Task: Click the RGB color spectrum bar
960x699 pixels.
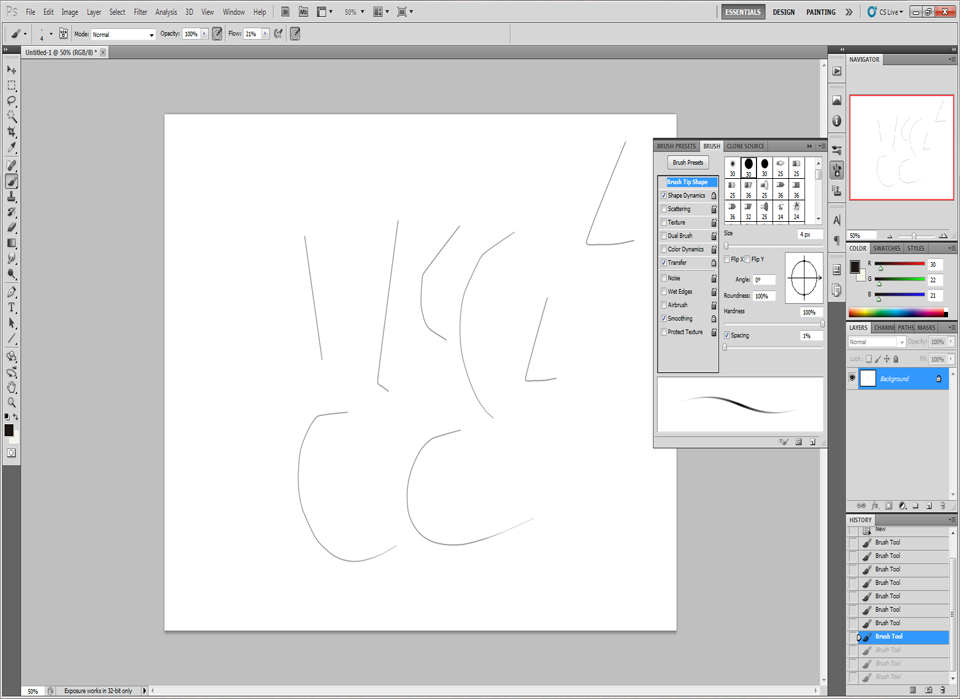Action: pos(896,313)
